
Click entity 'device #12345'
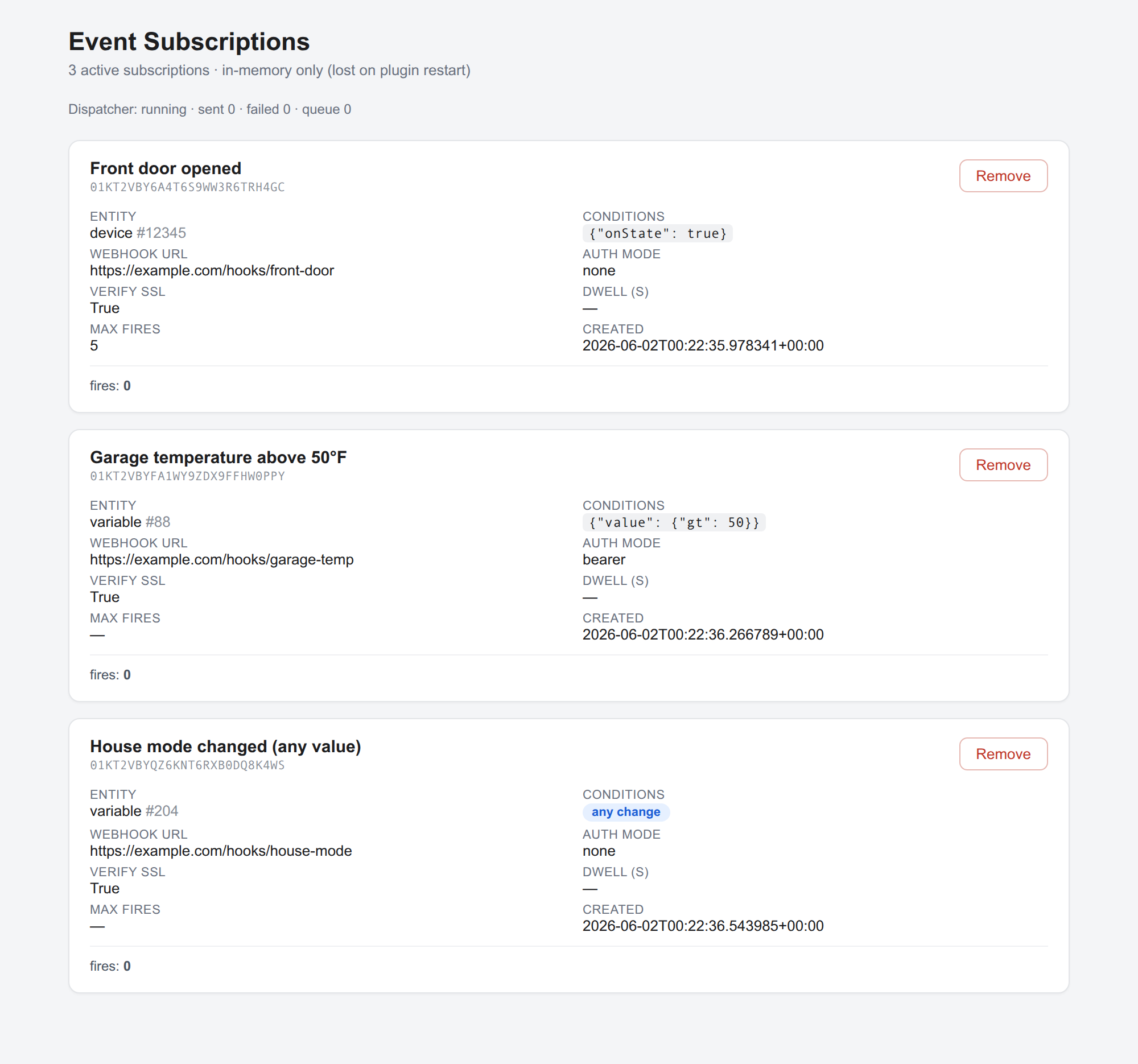[x=138, y=233]
